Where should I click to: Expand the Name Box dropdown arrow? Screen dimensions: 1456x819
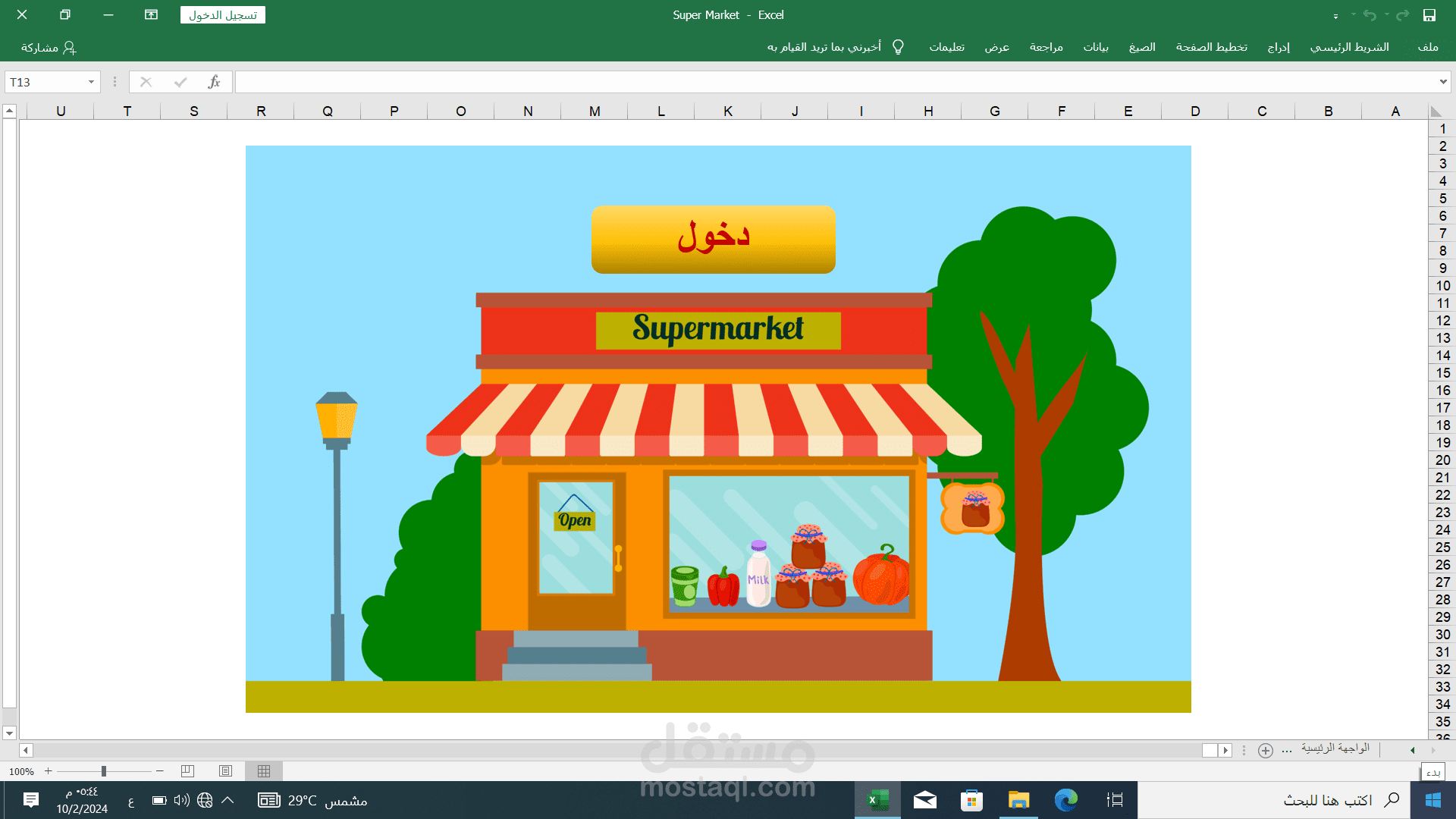coord(91,82)
